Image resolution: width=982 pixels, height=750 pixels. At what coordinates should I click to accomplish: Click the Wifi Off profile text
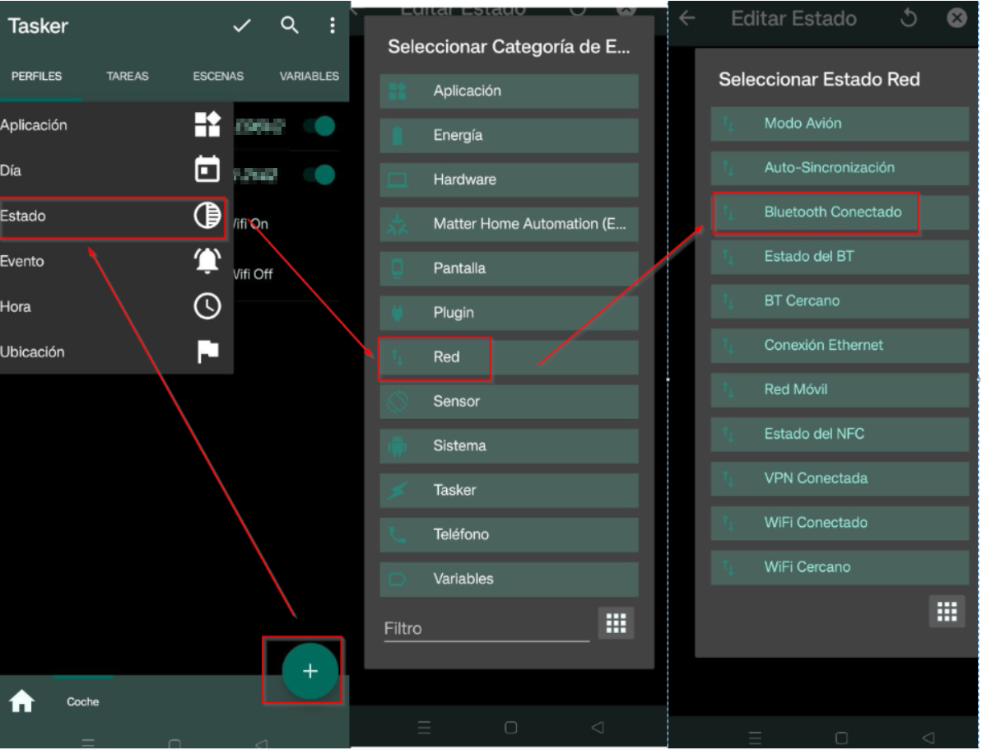252,274
